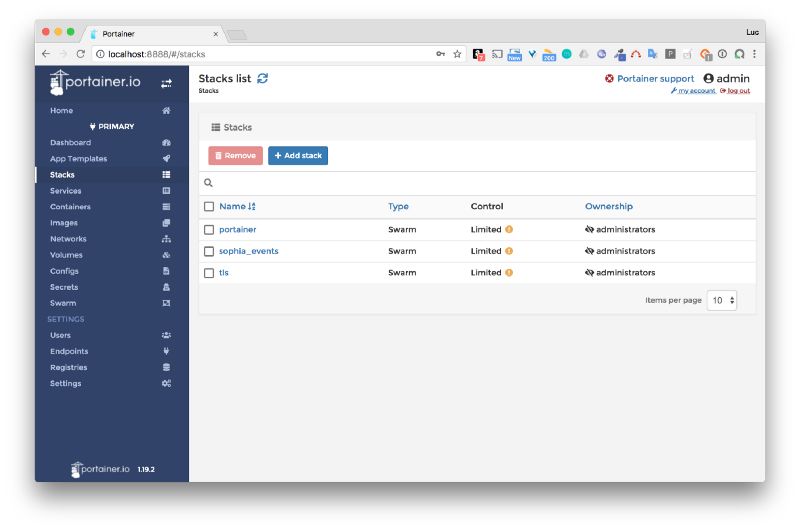Image resolution: width=800 pixels, height=531 pixels.
Task: Click the Images clone icon
Action: point(166,223)
